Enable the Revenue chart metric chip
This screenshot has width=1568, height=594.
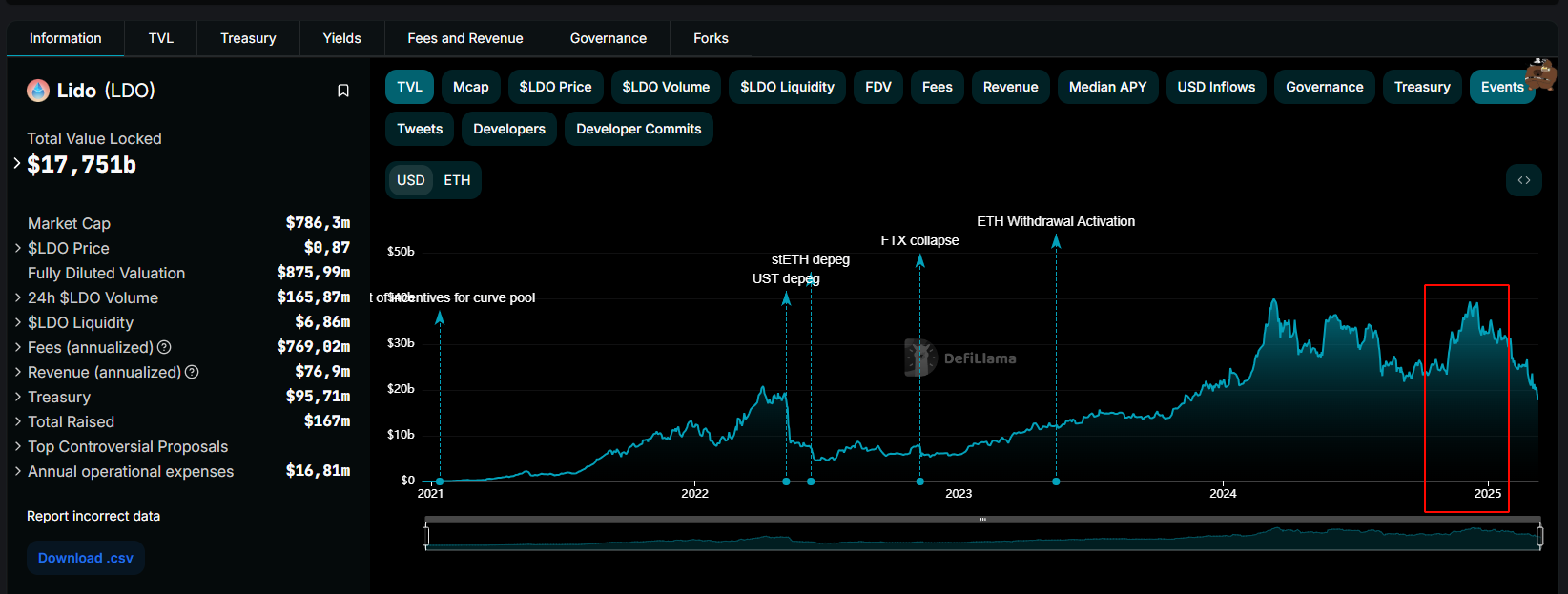[x=1011, y=87]
